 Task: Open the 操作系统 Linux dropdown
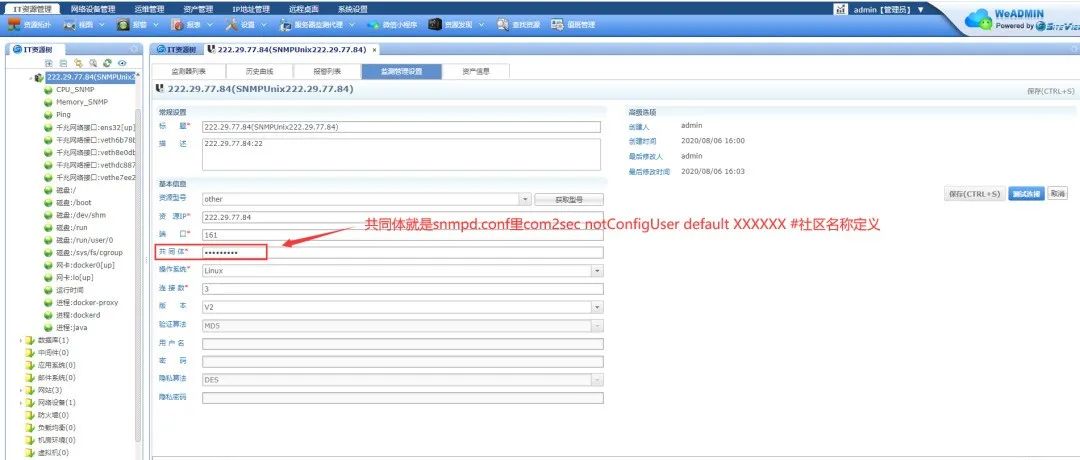click(597, 271)
